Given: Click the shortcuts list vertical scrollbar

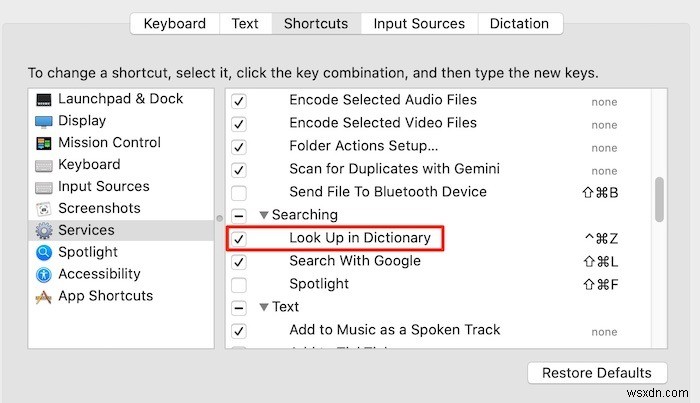Looking at the screenshot, I should (659, 200).
